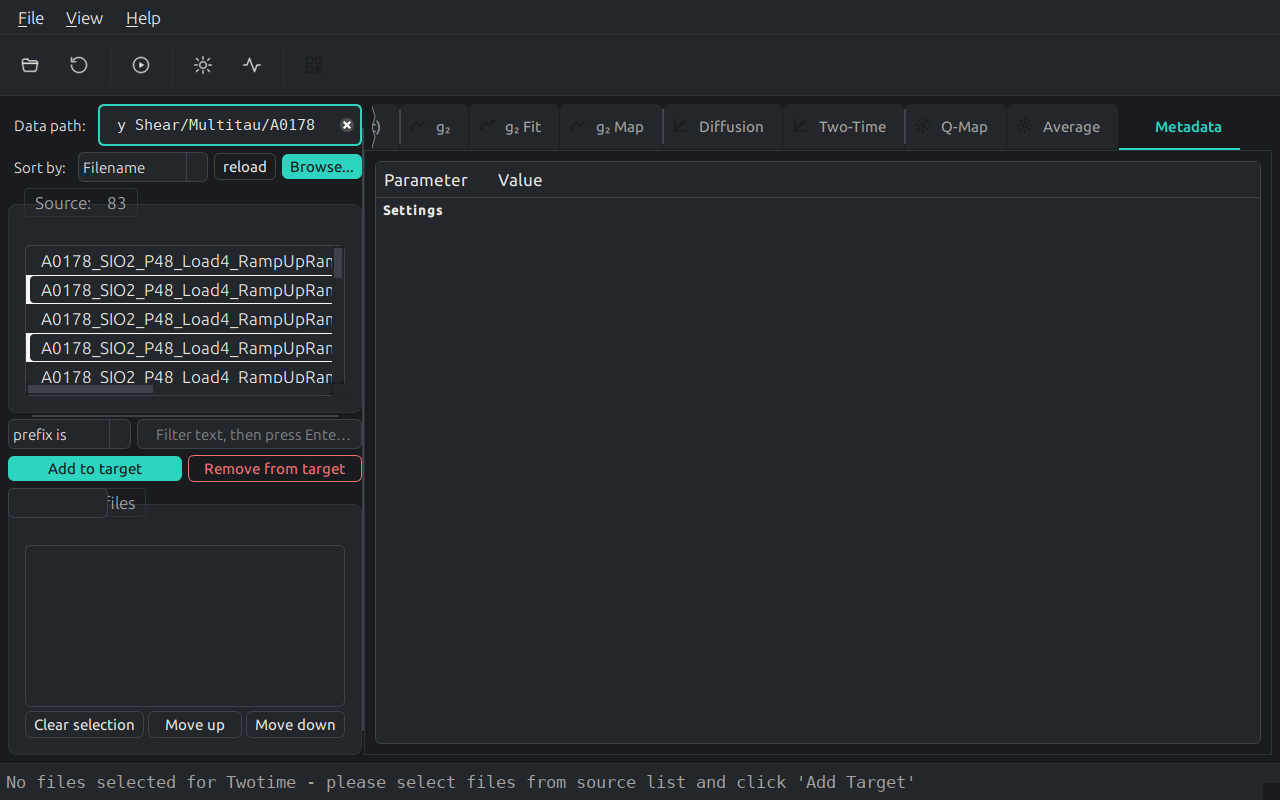Viewport: 1280px width, 800px height.
Task: Clear the Data path with x icon
Action: (x=347, y=125)
